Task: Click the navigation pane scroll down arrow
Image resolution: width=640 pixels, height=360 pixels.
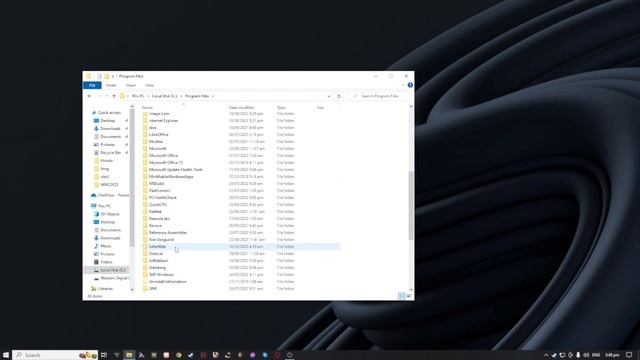Action: pyautogui.click(x=132, y=289)
